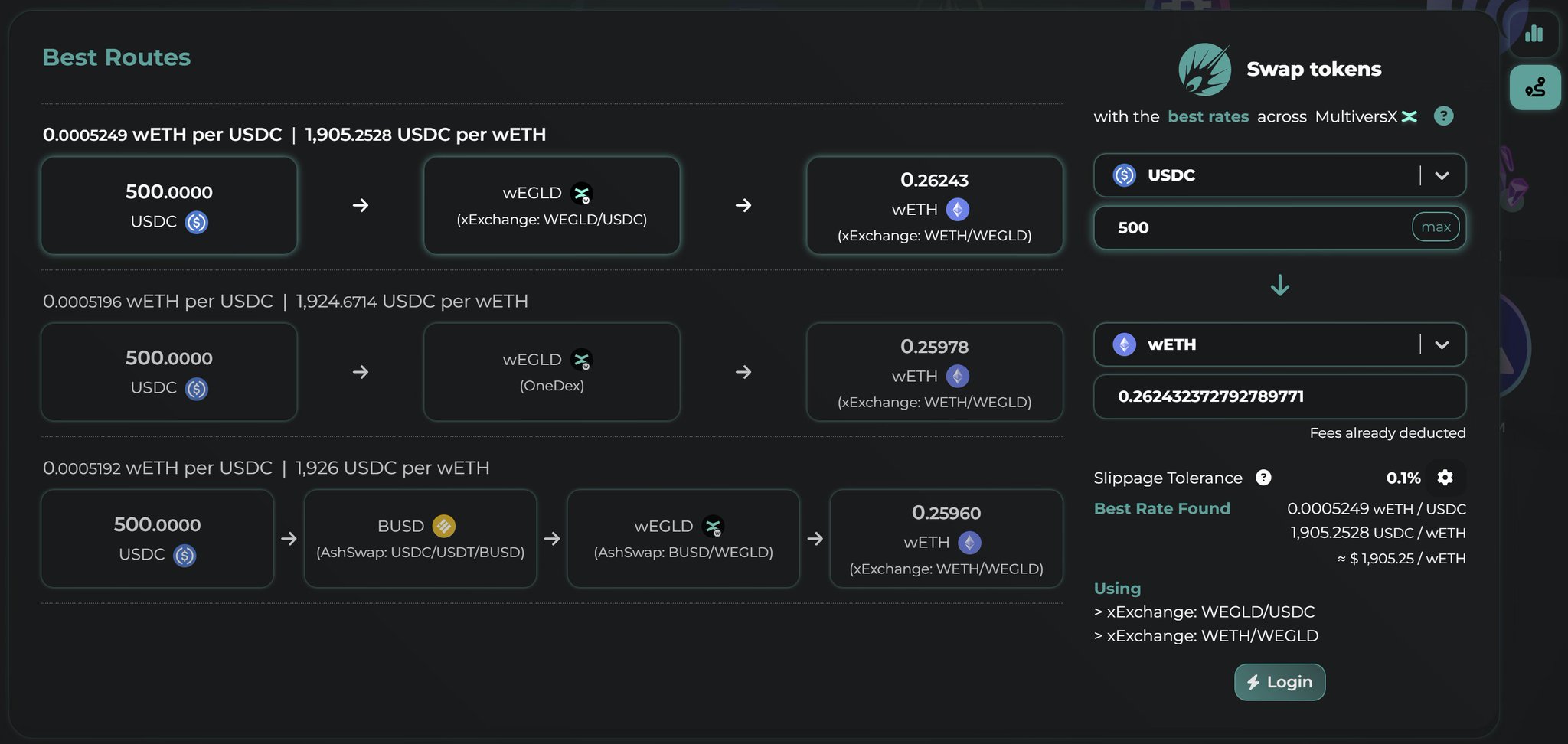Select the xExchange WEGLD/USDC route step
1568x744 pixels.
552,206
